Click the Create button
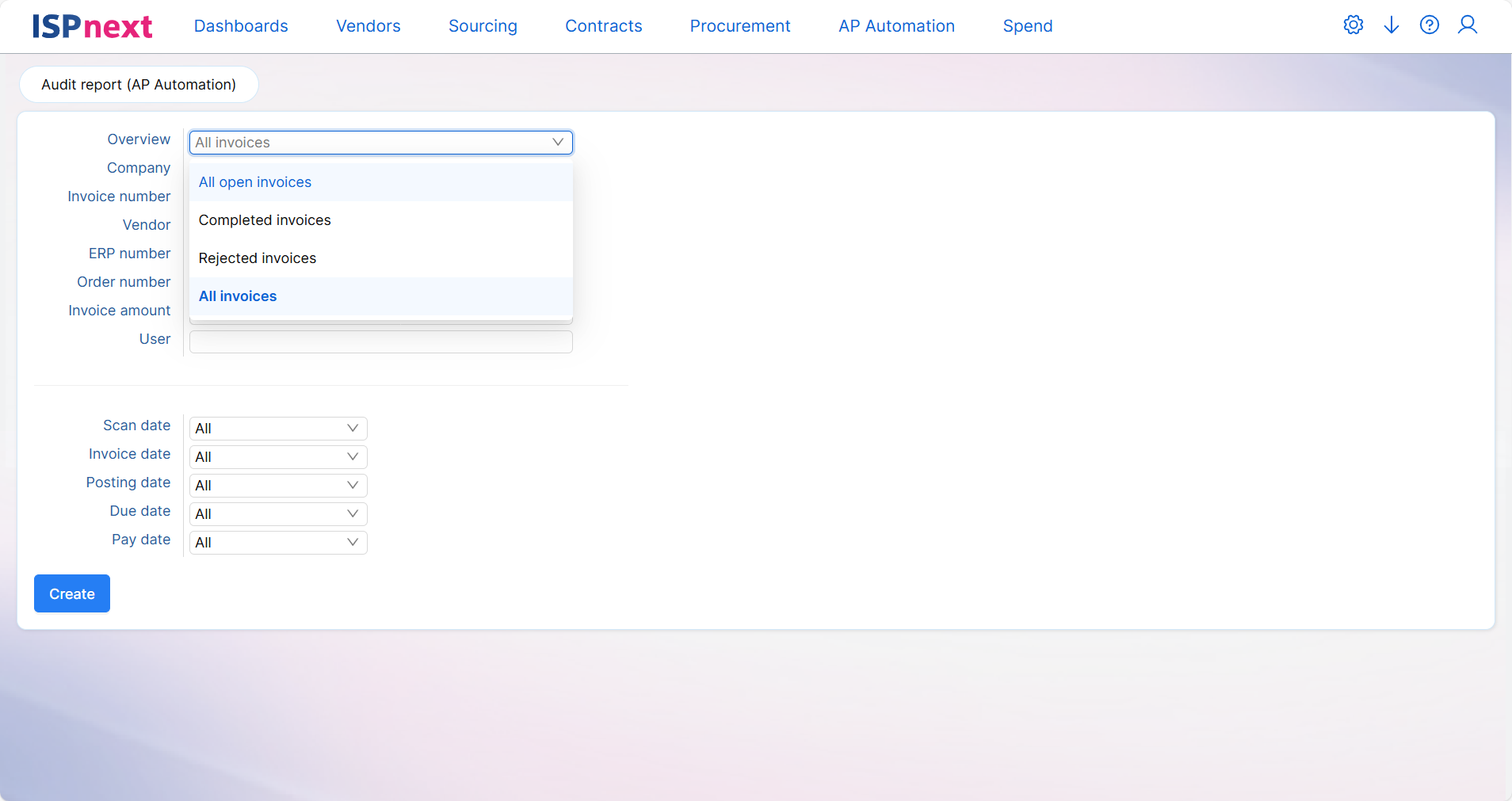The image size is (1512, 801). pyautogui.click(x=72, y=593)
